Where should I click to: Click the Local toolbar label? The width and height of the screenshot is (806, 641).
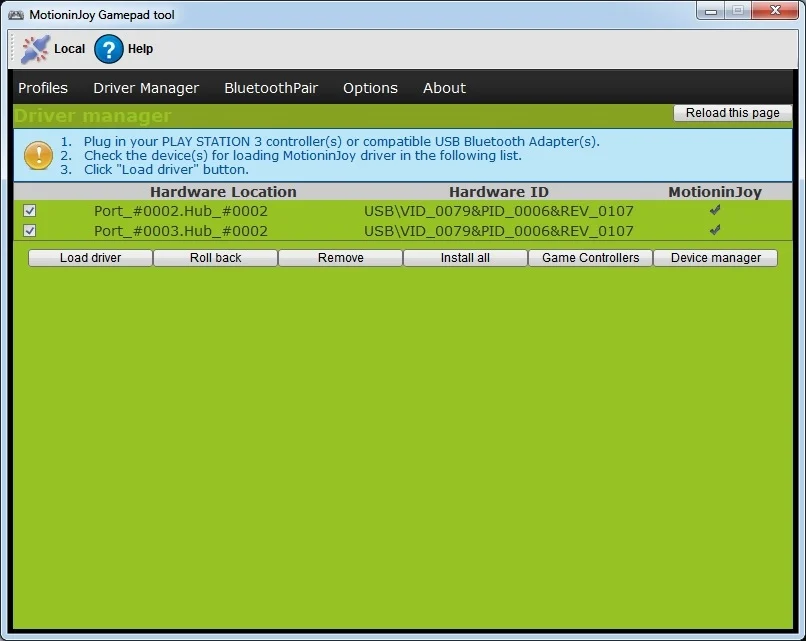pyautogui.click(x=69, y=49)
